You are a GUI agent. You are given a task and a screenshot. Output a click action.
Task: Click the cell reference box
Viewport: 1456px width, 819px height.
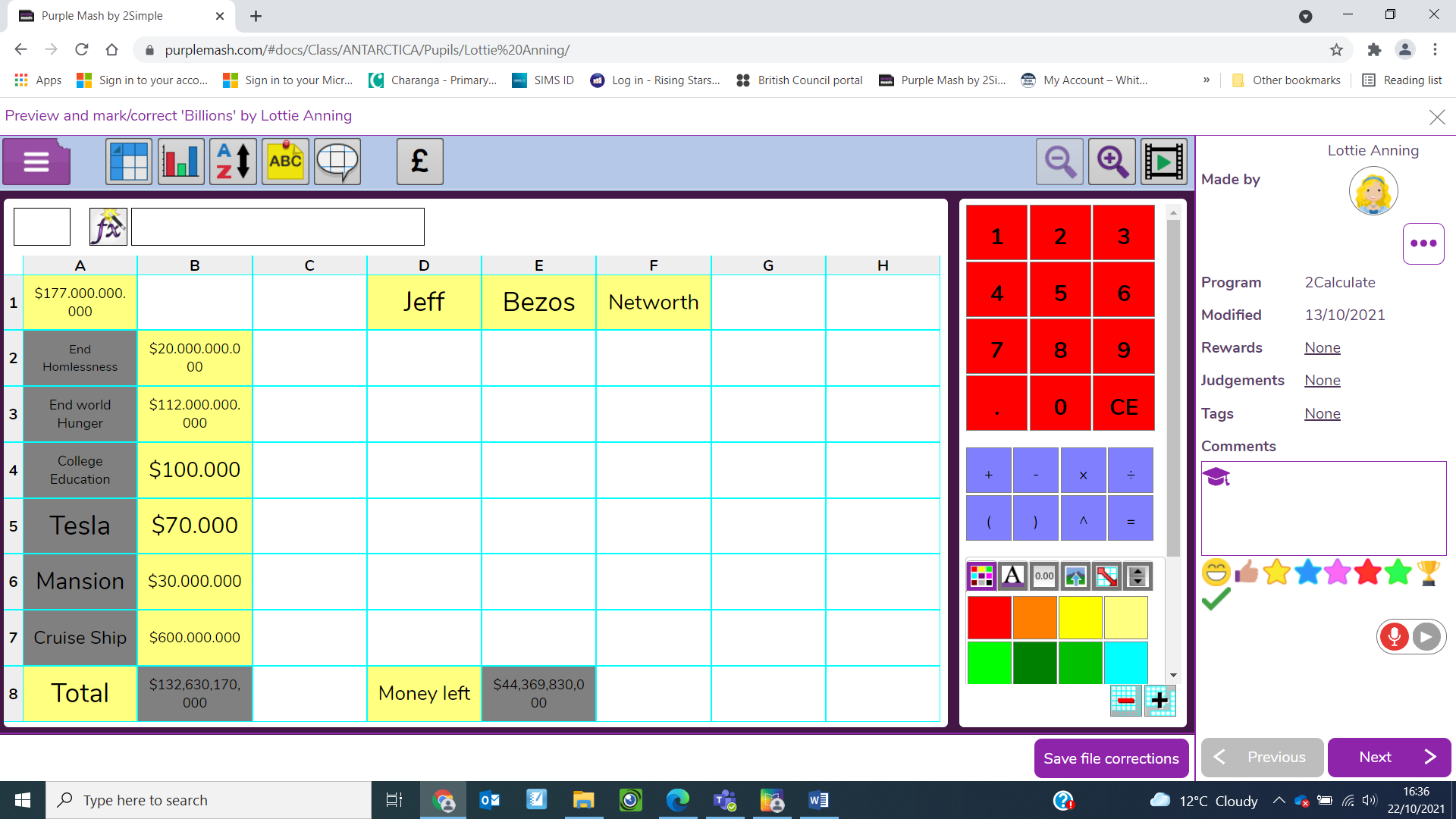[42, 227]
